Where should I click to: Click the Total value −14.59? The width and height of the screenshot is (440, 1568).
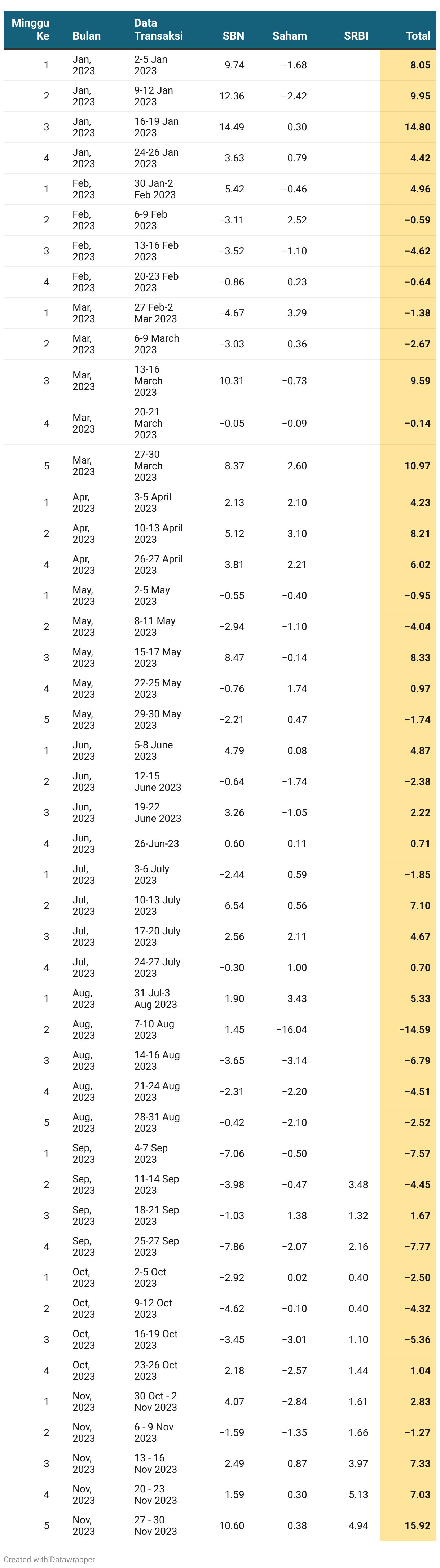(414, 1029)
